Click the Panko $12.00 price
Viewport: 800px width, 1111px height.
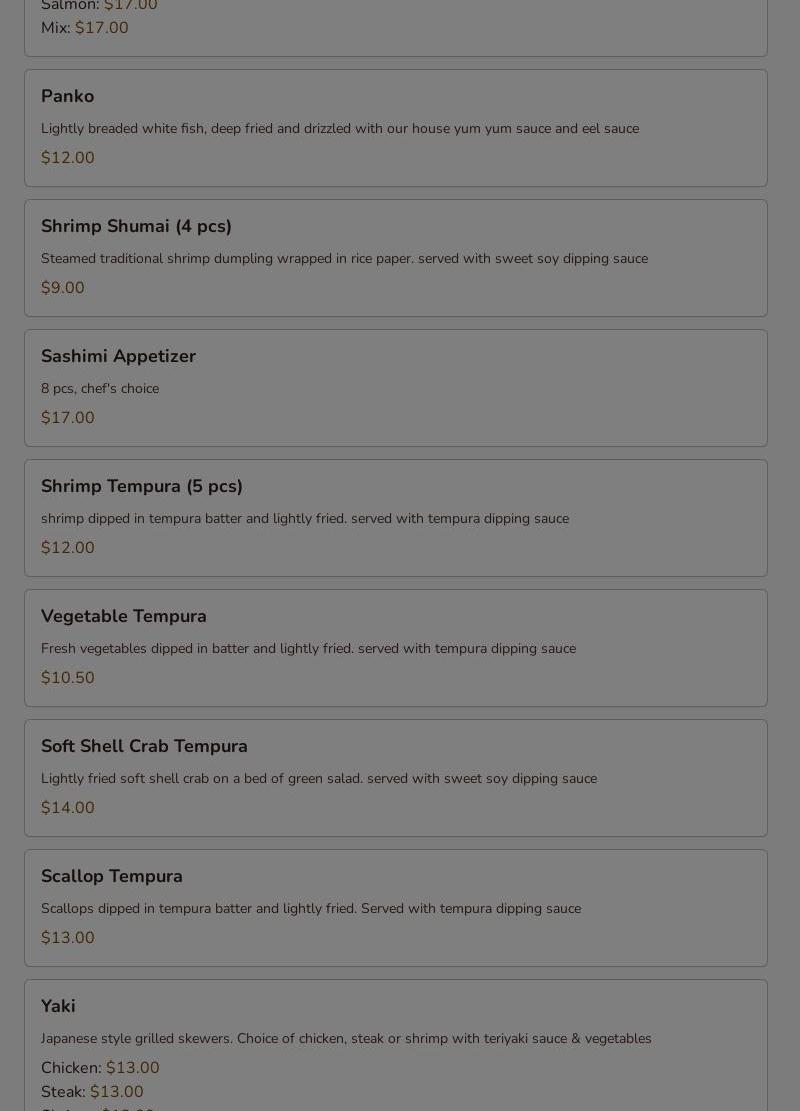pyautogui.click(x=68, y=158)
